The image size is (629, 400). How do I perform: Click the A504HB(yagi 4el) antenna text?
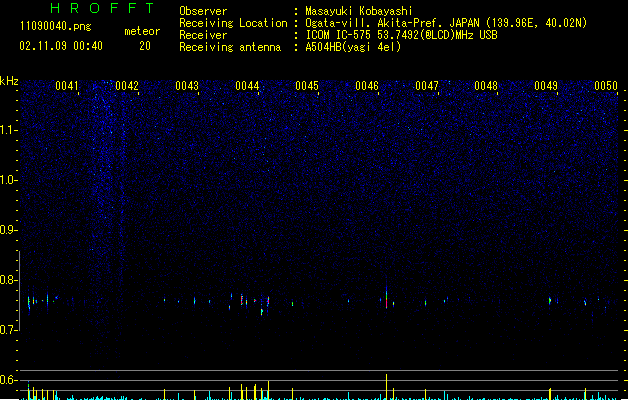(353, 47)
